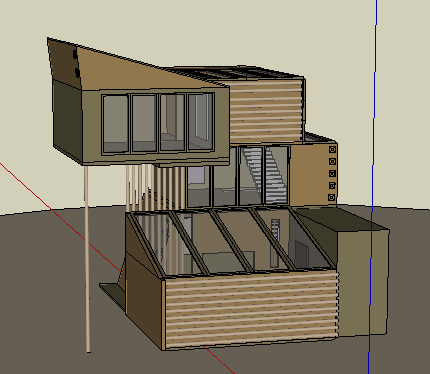Screen dimensions: 430x374
Task: Click the leftmost window pane of the upper volume
Action: click(x=115, y=123)
